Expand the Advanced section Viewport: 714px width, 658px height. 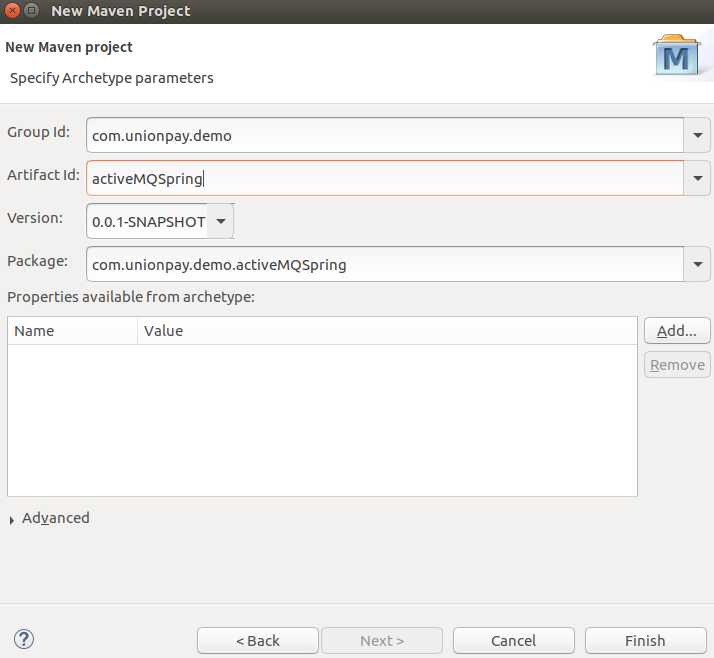point(12,520)
